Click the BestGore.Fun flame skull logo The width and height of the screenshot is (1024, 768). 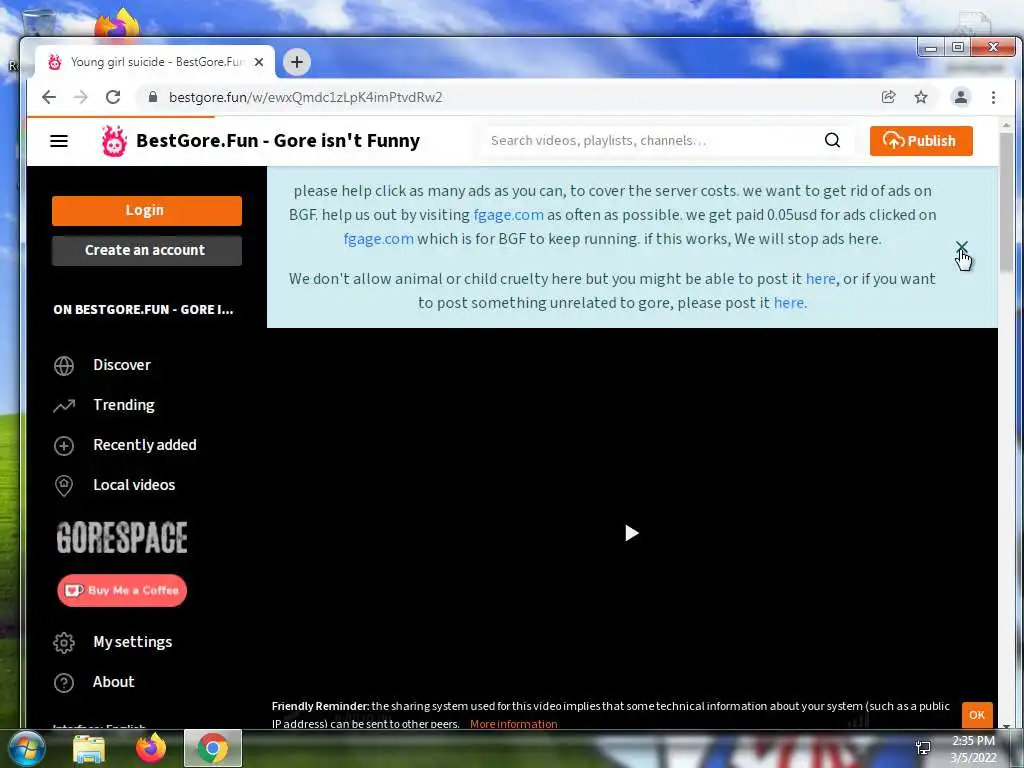(x=114, y=140)
